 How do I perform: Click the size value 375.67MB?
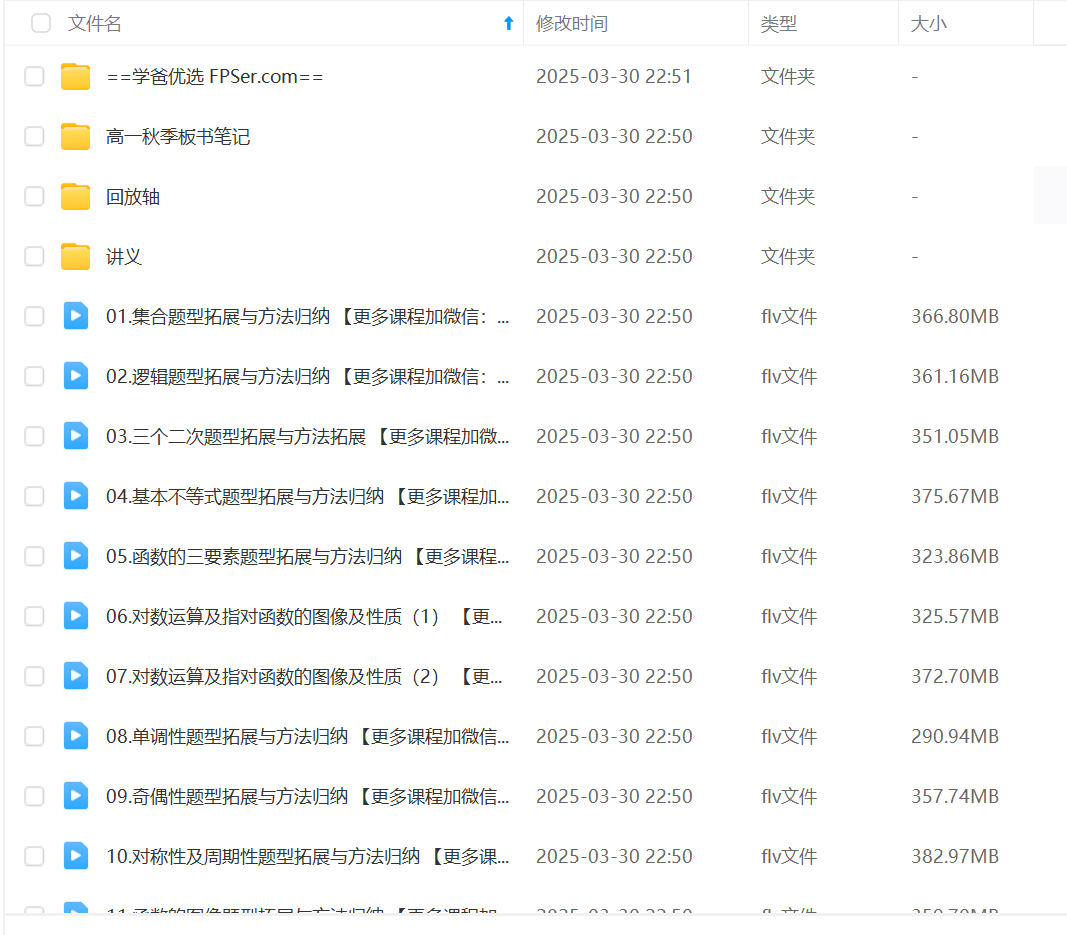click(955, 496)
